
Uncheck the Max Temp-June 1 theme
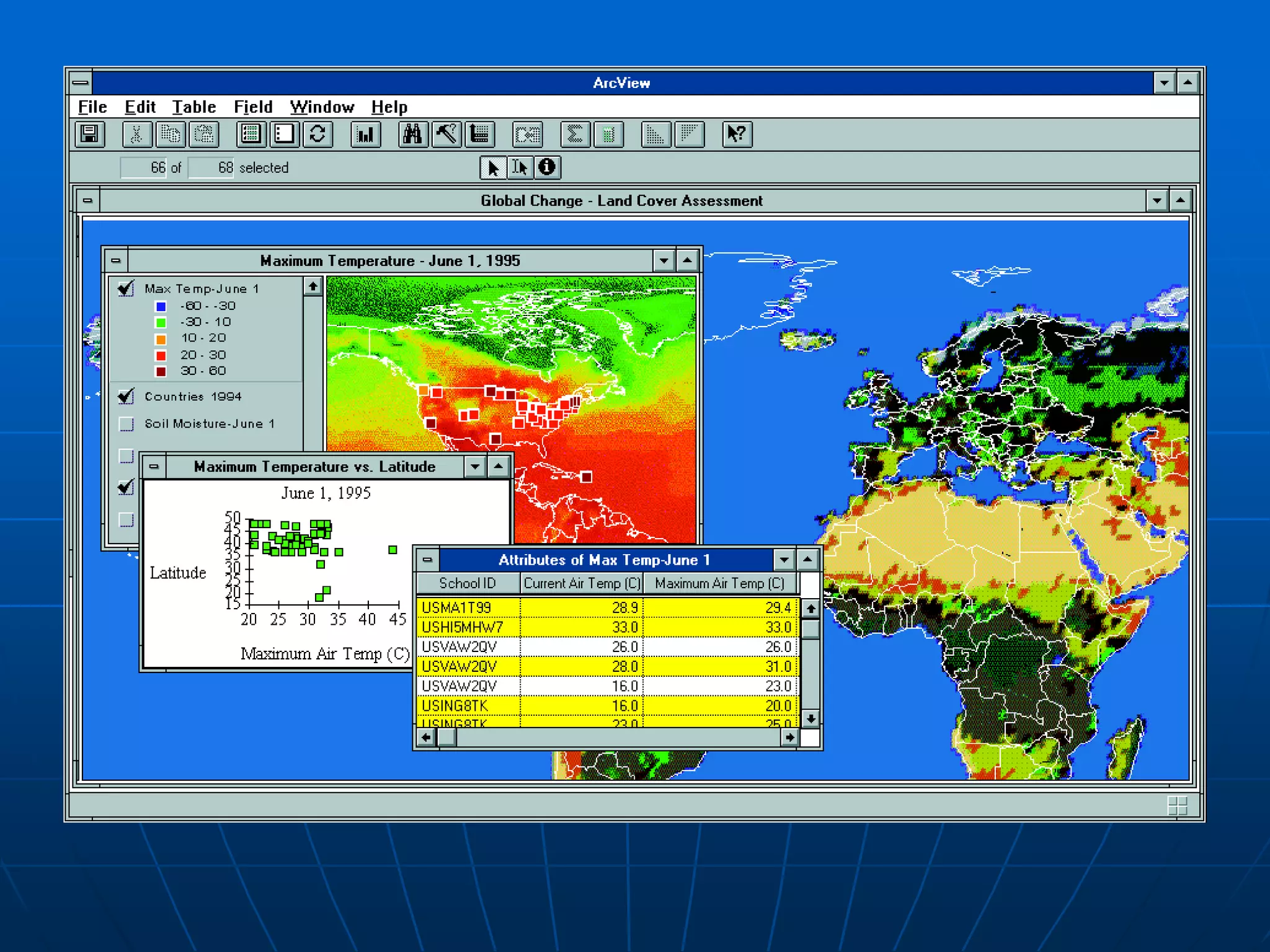[x=126, y=289]
